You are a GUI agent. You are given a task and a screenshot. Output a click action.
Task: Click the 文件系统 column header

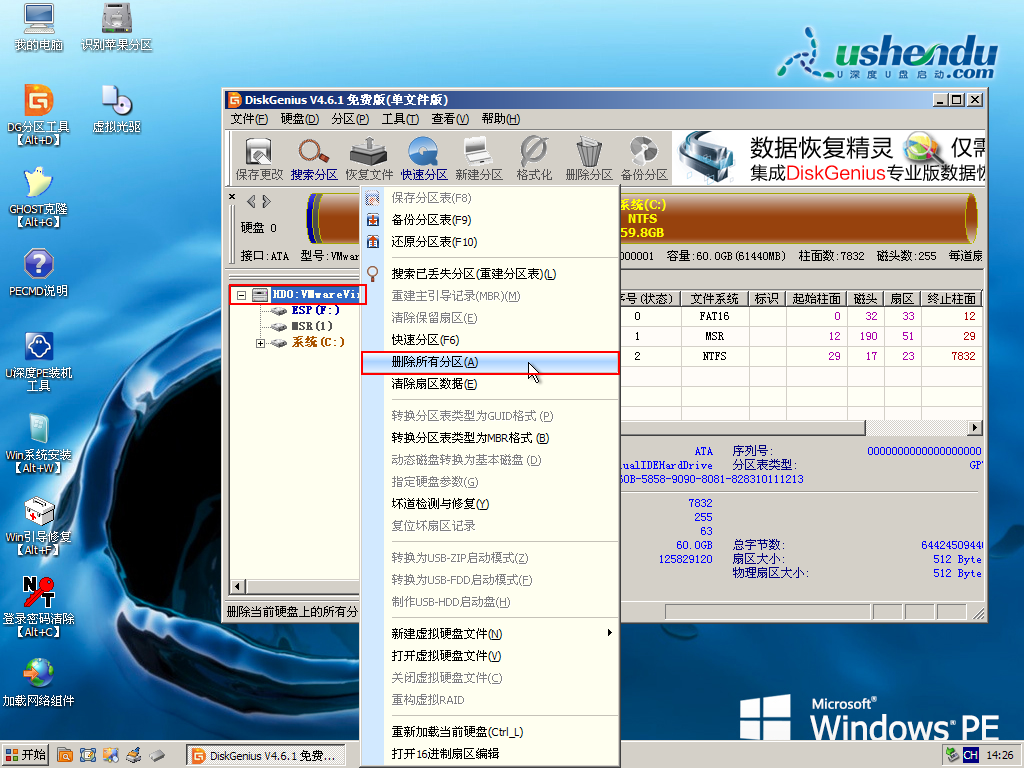[x=714, y=299]
